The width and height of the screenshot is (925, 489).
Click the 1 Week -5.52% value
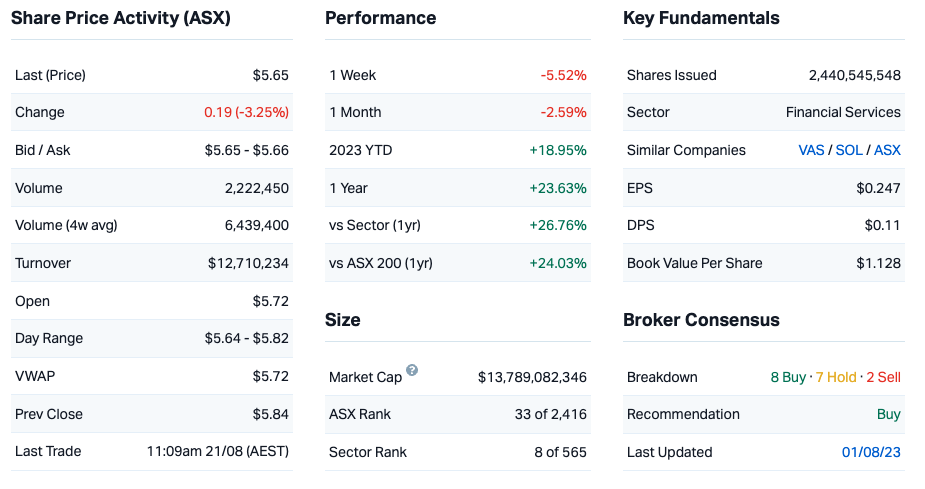point(563,75)
